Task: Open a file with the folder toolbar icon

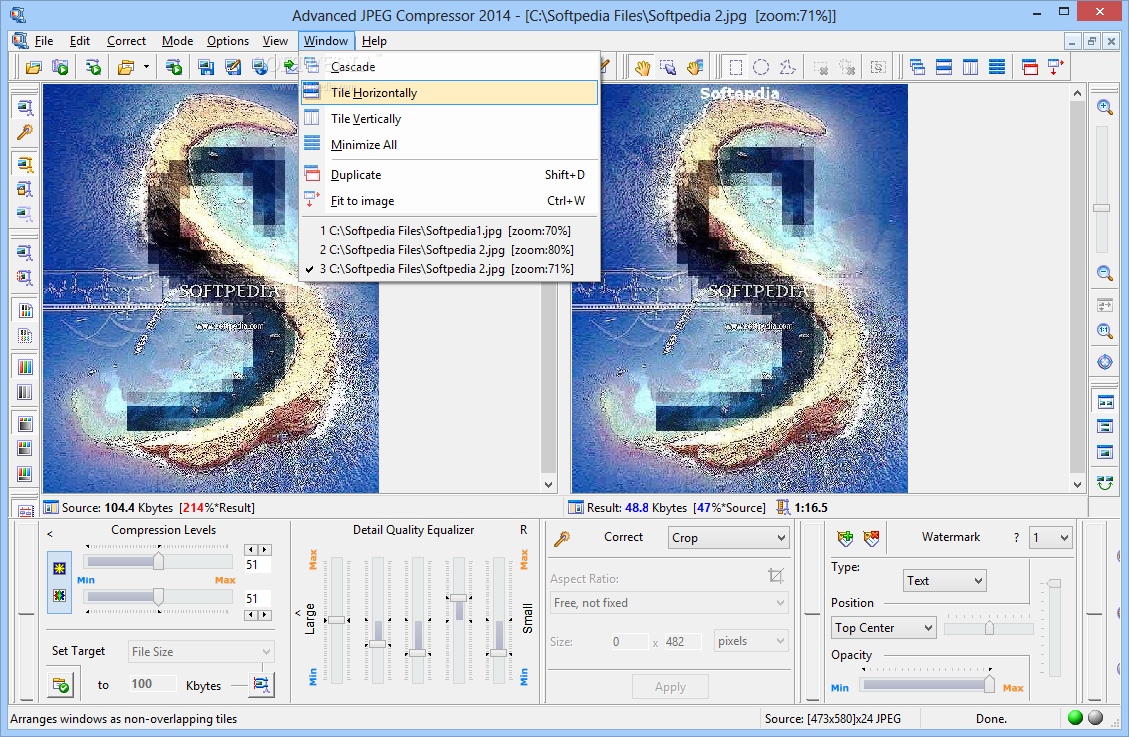Action: 33,68
